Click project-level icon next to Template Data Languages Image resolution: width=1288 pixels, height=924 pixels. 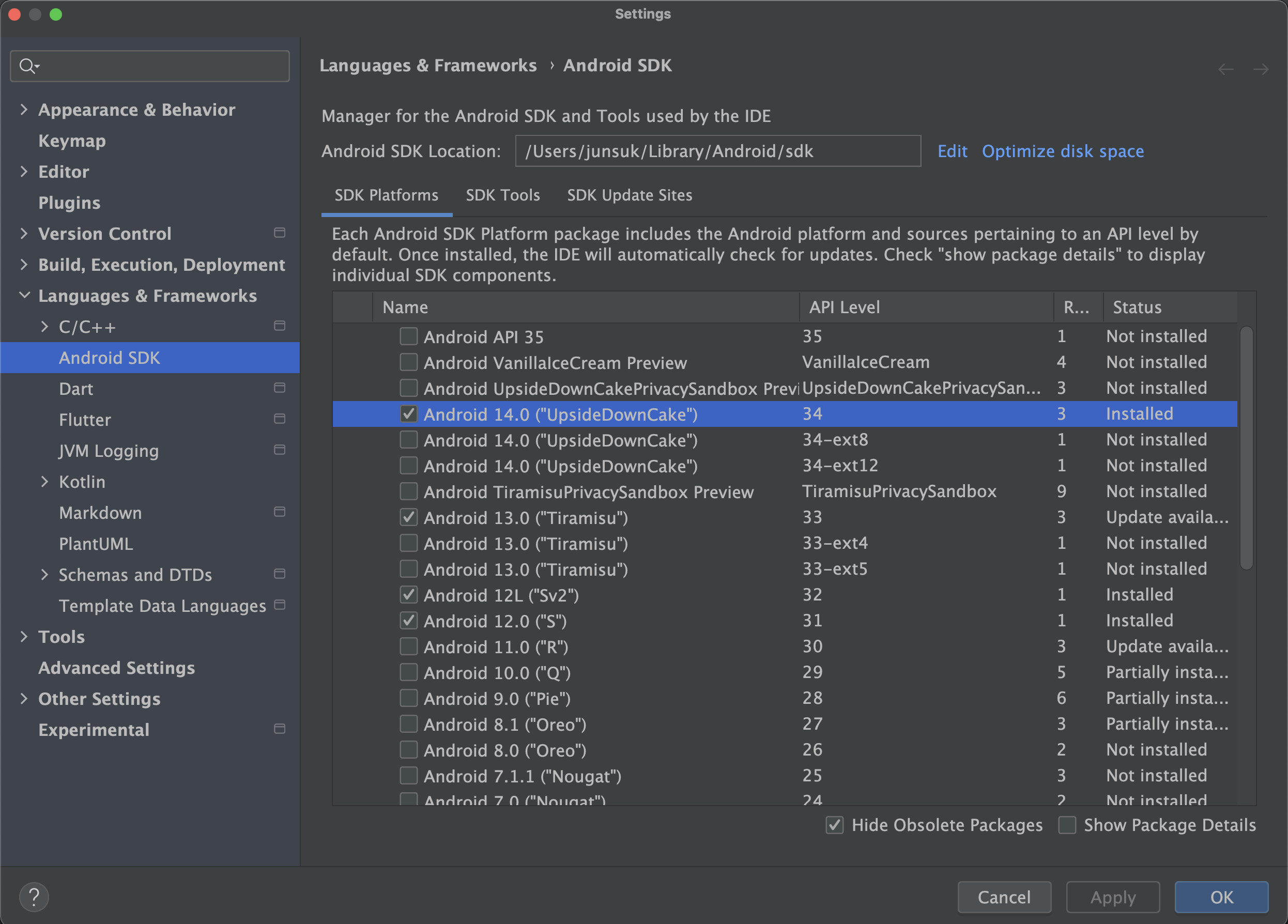[x=280, y=605]
